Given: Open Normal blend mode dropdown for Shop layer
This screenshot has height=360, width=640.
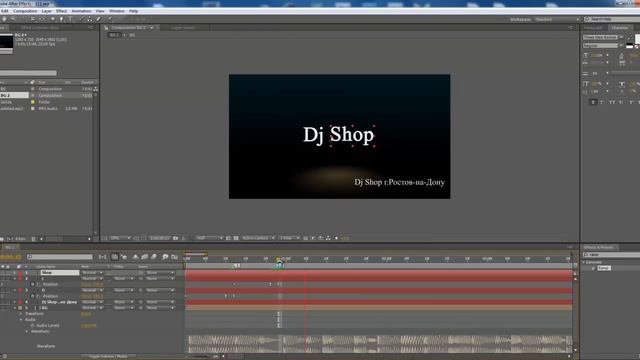Looking at the screenshot, I should coord(92,272).
